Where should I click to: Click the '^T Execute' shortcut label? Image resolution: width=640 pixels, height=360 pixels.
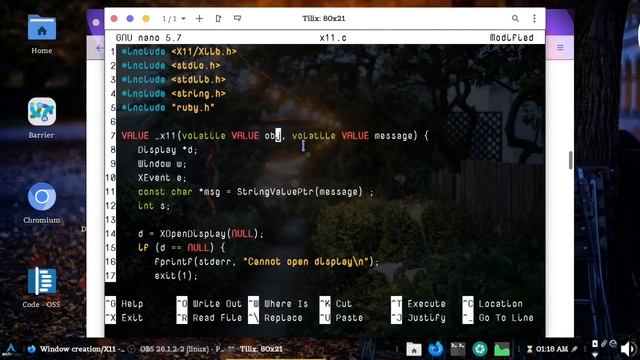point(418,304)
